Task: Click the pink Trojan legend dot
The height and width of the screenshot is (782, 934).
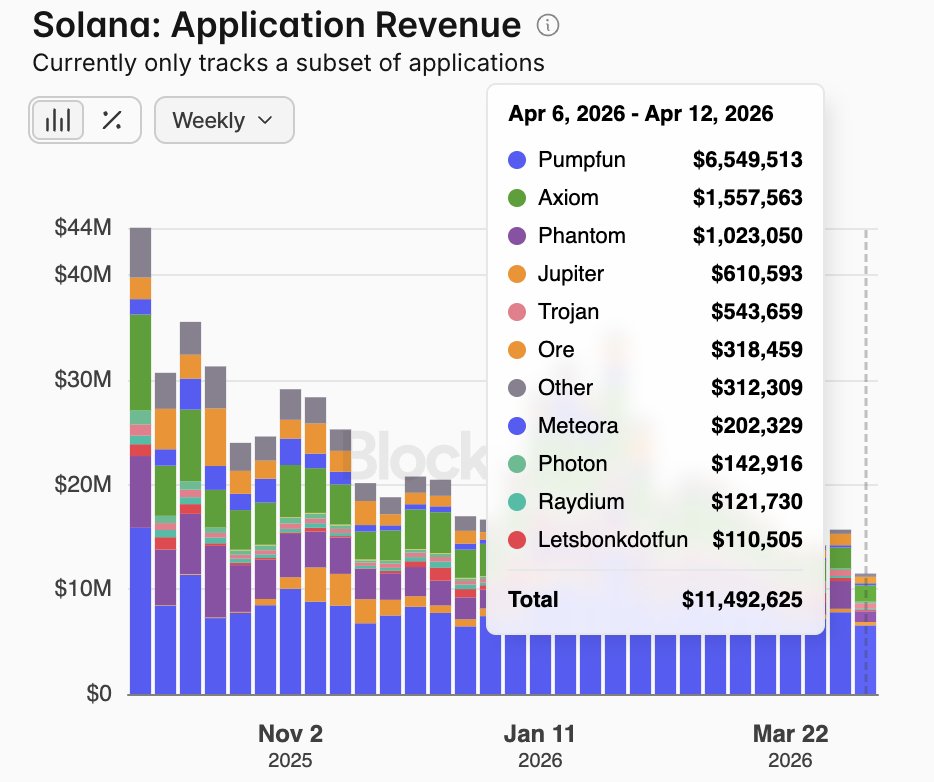Action: tap(517, 312)
